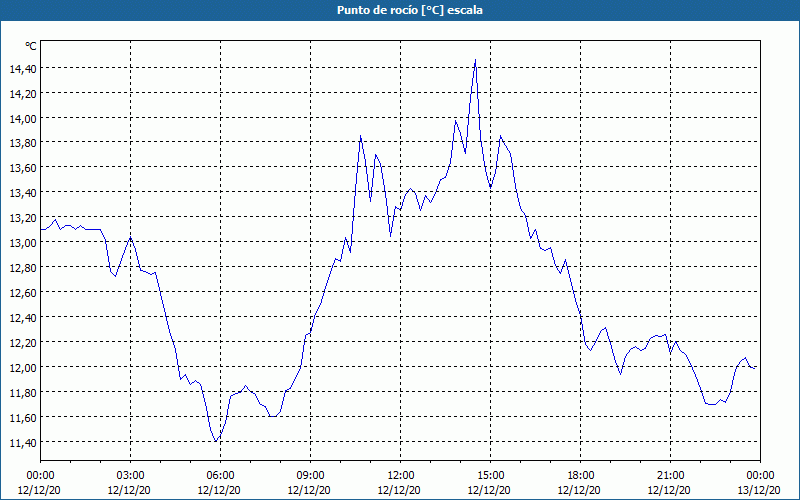The image size is (800, 500).
Task: Click the 'Punto de rocío [°C] escala' title
Action: click(x=410, y=10)
